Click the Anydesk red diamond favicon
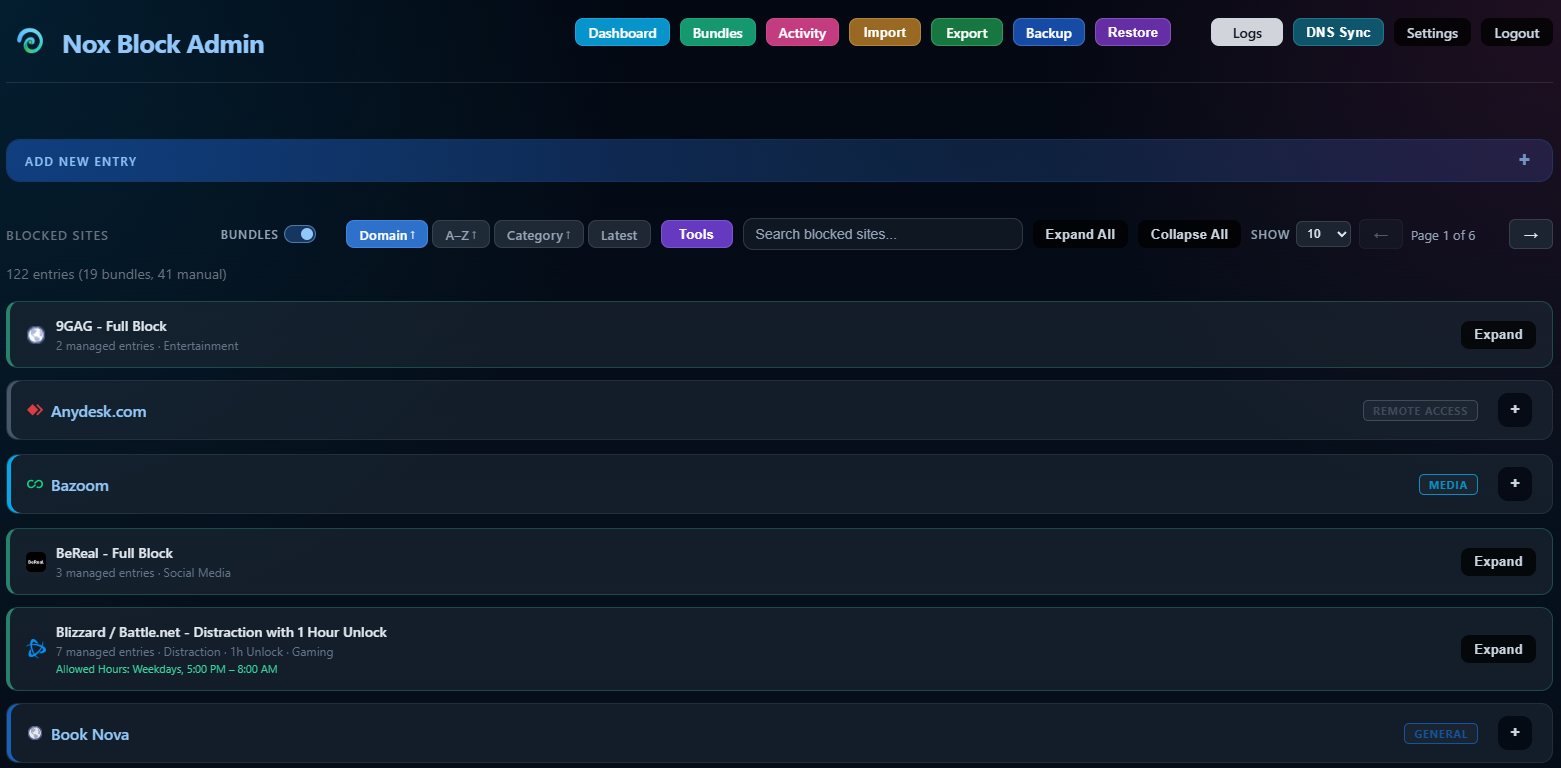The width and height of the screenshot is (1561, 768). click(35, 410)
